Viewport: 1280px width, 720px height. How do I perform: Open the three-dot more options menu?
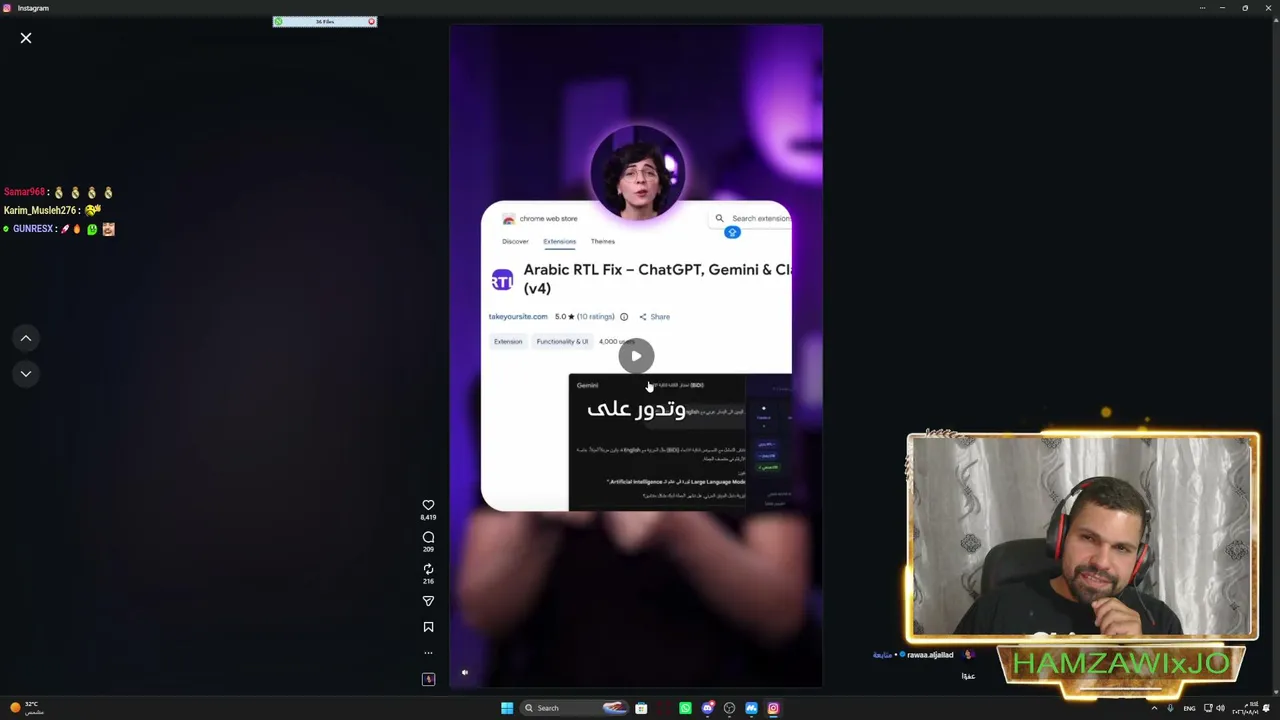point(428,653)
